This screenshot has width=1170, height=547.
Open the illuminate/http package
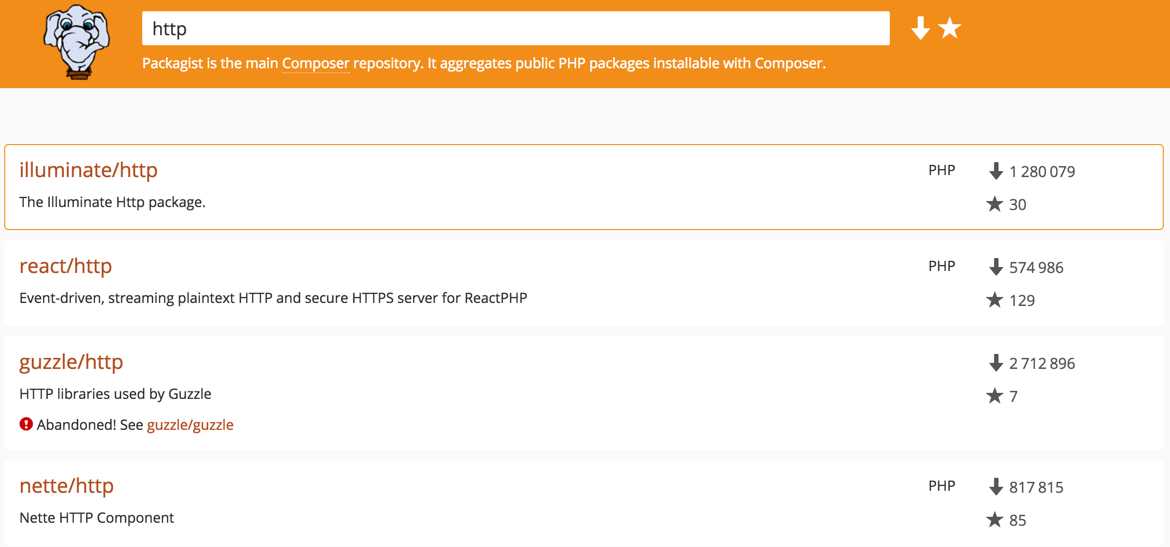[x=89, y=170]
